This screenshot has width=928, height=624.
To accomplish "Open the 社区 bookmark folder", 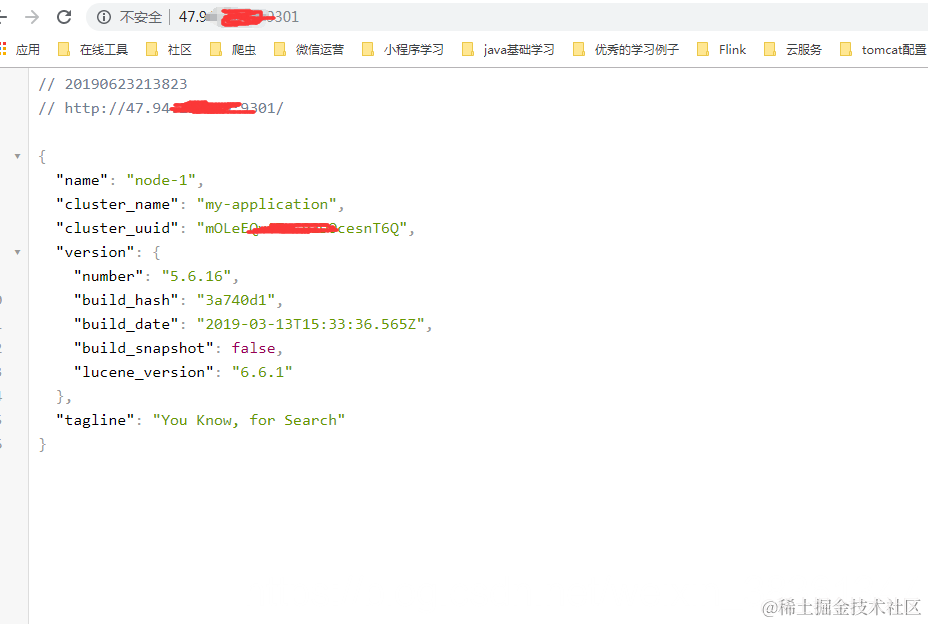I will (169, 50).
